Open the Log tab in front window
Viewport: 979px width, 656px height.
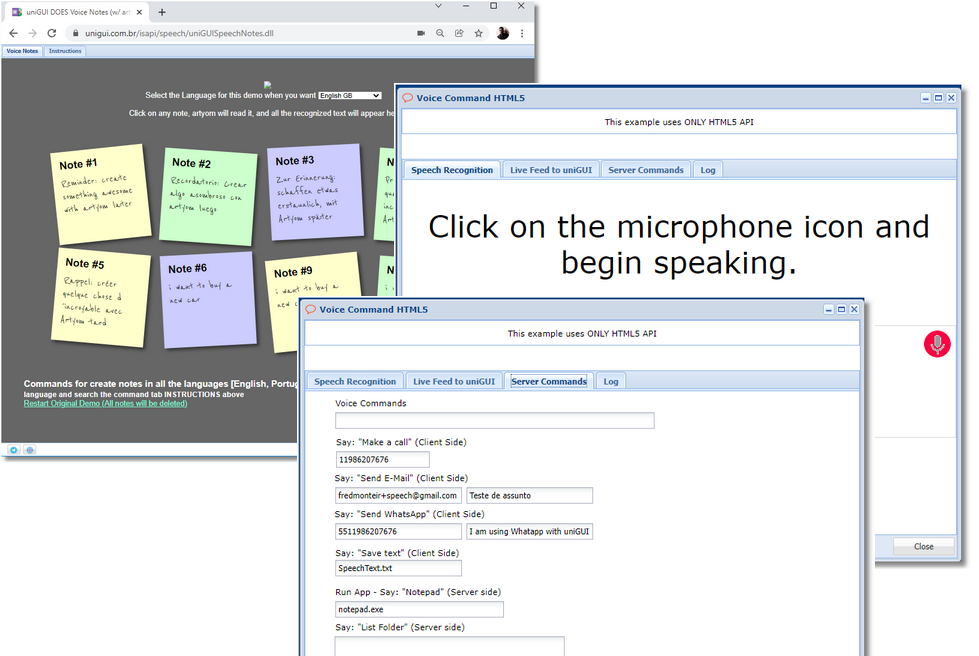tap(610, 381)
